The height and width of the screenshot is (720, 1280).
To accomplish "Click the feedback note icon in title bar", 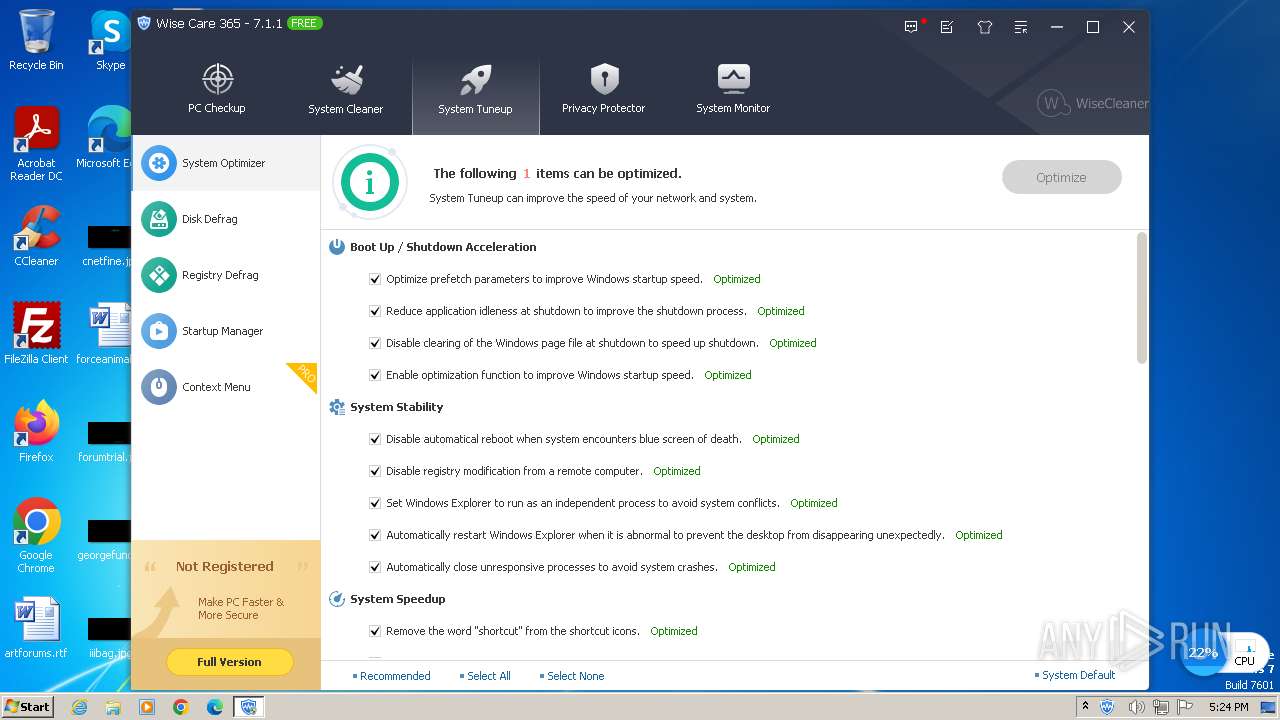I will coord(947,27).
